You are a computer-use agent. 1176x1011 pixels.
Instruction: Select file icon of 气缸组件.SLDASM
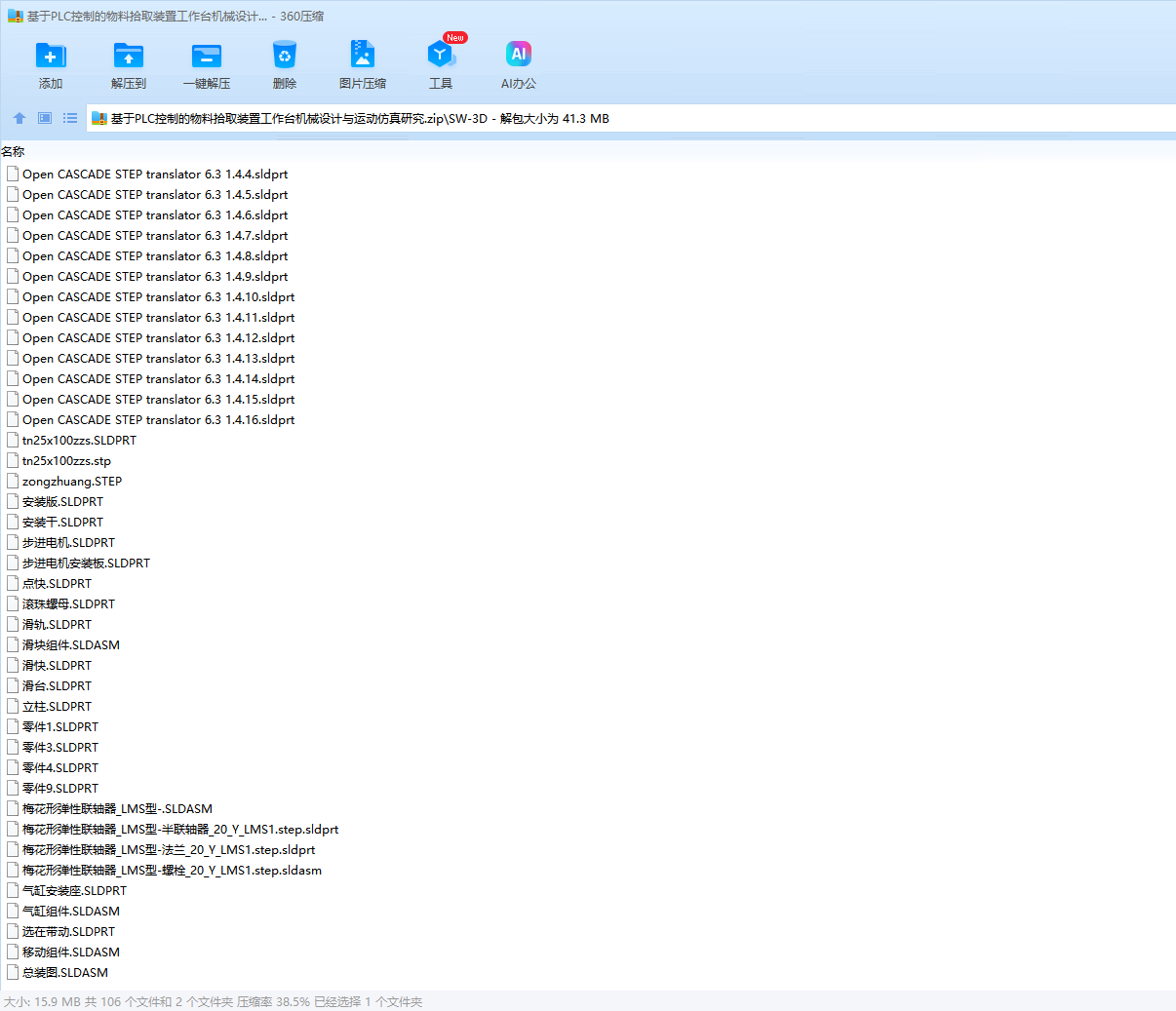(x=13, y=911)
